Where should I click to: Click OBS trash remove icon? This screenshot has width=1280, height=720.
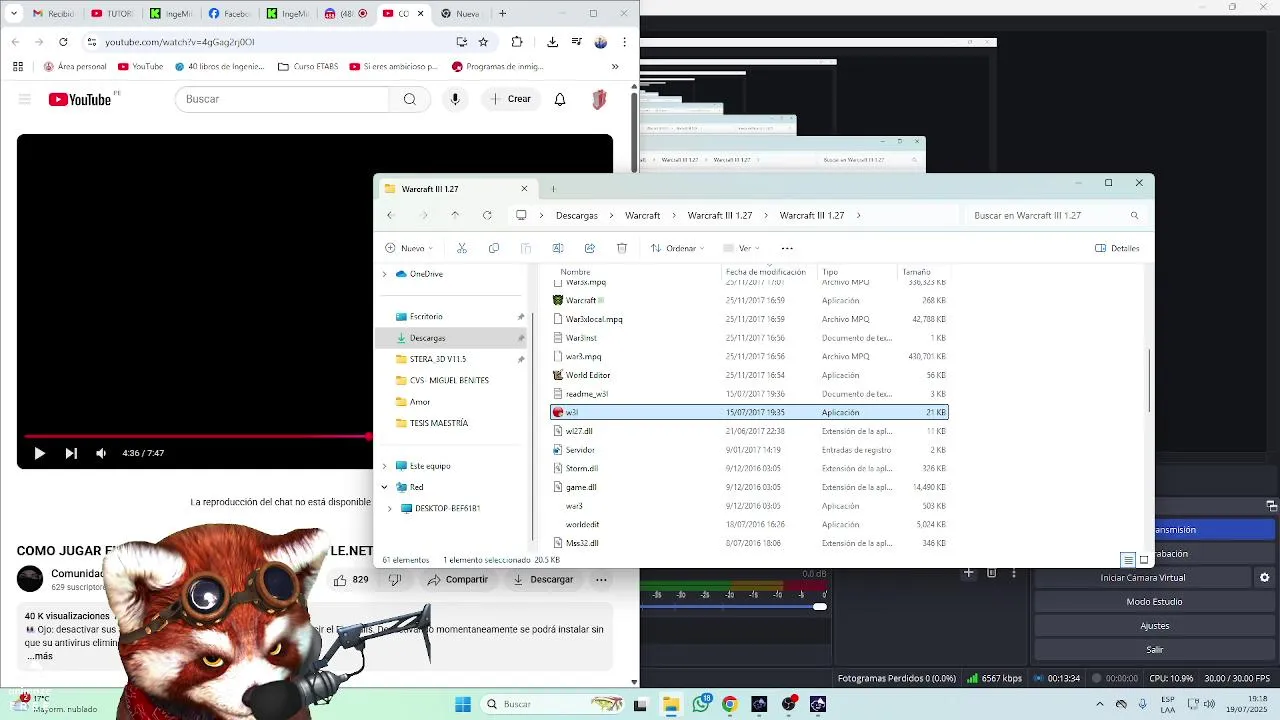pos(991,573)
